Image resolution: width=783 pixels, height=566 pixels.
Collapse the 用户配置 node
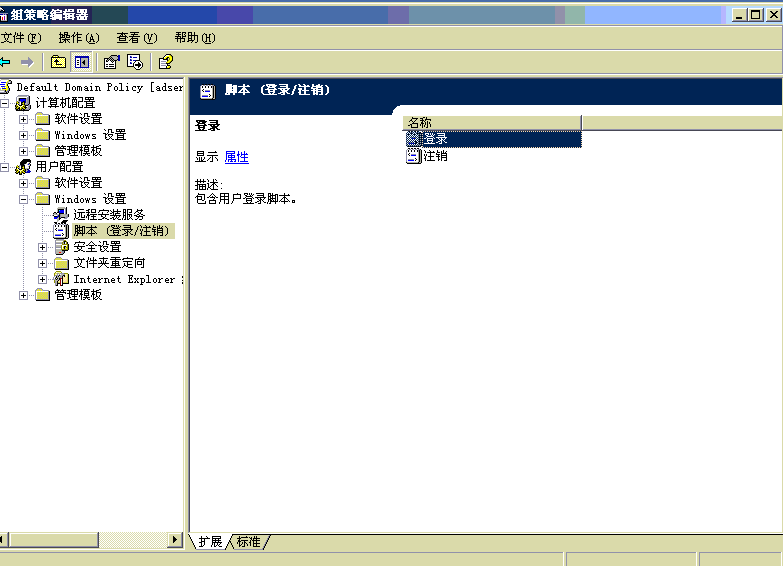[x=4, y=167]
